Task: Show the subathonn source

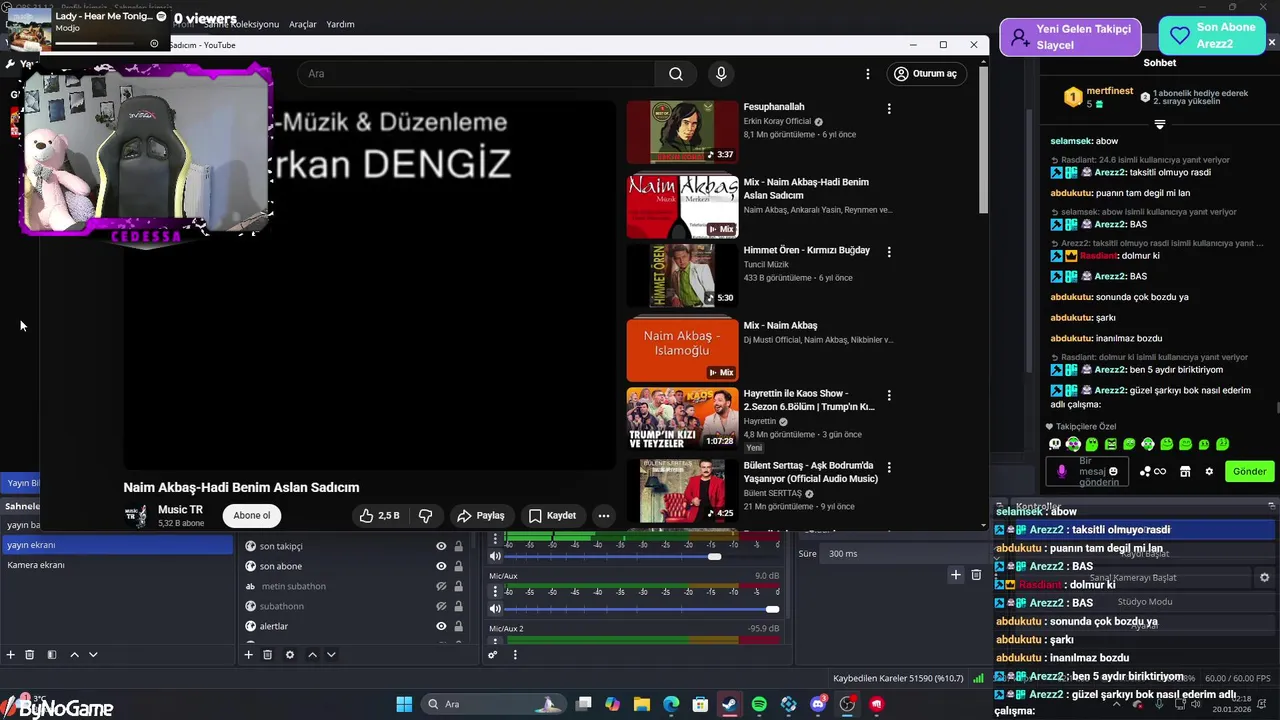Action: [441, 606]
